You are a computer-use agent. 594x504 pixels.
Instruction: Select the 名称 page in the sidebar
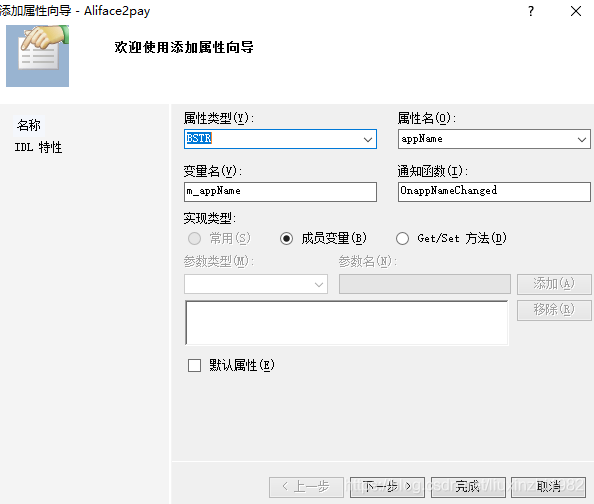29,125
